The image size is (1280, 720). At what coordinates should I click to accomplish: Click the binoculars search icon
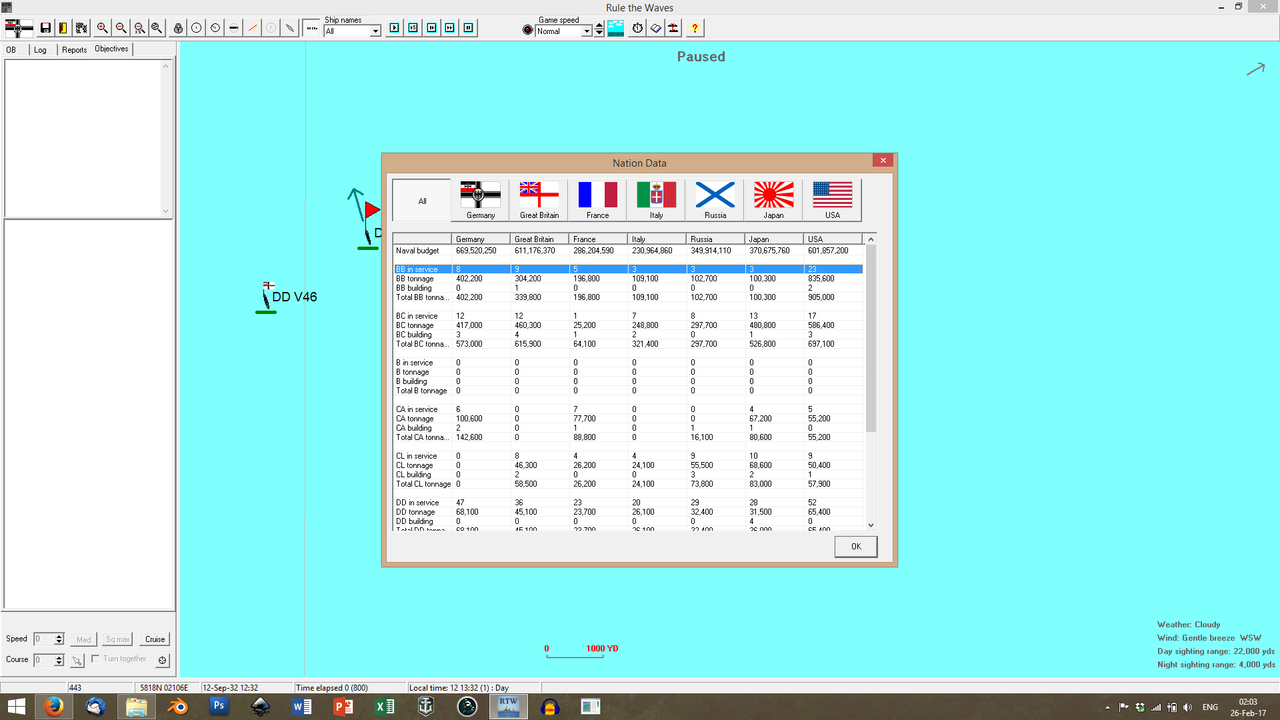158,28
